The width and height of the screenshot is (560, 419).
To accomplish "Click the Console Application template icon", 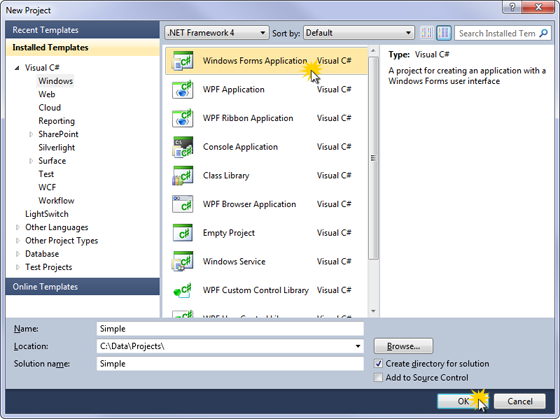I will (182, 147).
